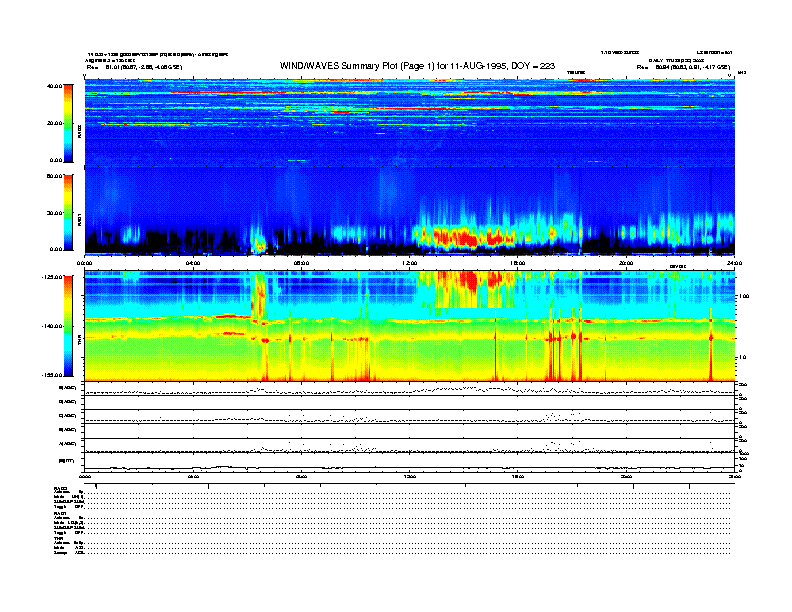Viewport: 792px width, 612px height.
Task: Click the 20:00 tick under RAD1 spectrogram
Action: pyautogui.click(x=626, y=263)
